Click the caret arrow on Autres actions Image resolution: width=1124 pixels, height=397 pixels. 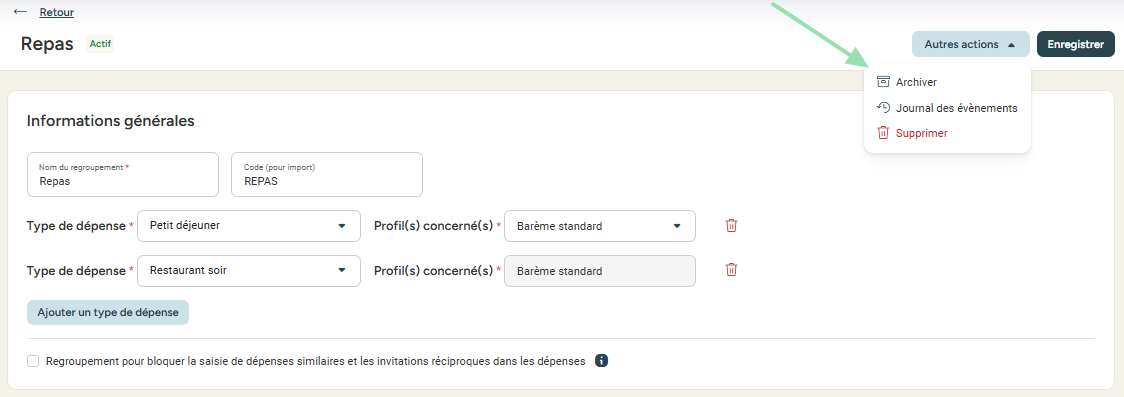[1011, 44]
